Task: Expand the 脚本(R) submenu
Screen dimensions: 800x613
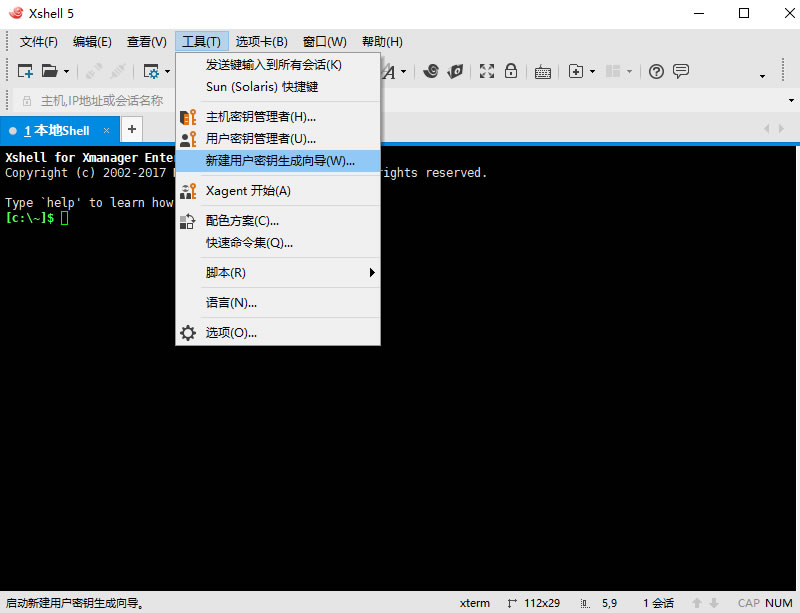Action: point(278,273)
